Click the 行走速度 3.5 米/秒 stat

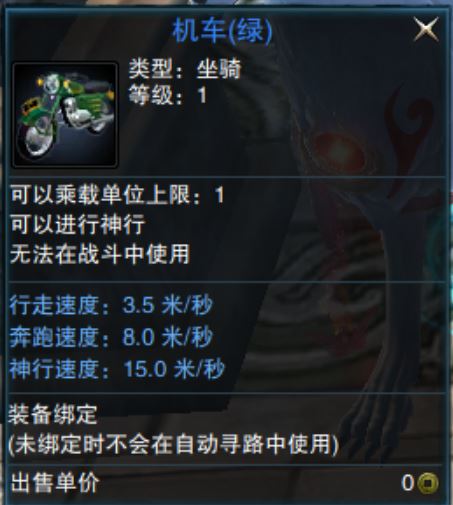[x=111, y=305]
